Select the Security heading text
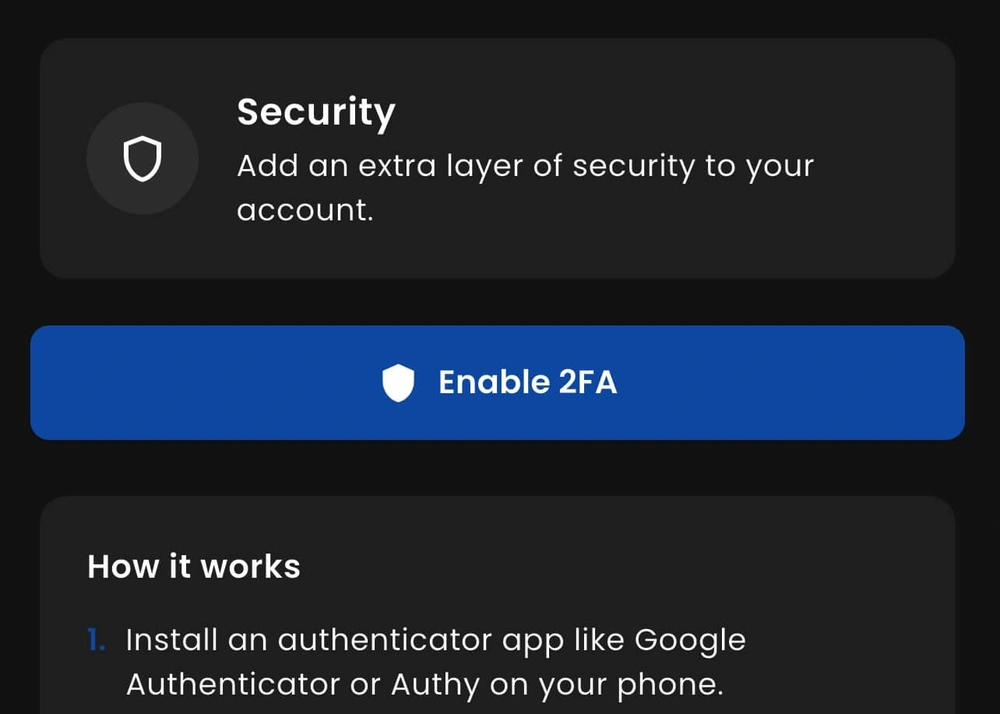The height and width of the screenshot is (714, 1000). click(x=316, y=112)
